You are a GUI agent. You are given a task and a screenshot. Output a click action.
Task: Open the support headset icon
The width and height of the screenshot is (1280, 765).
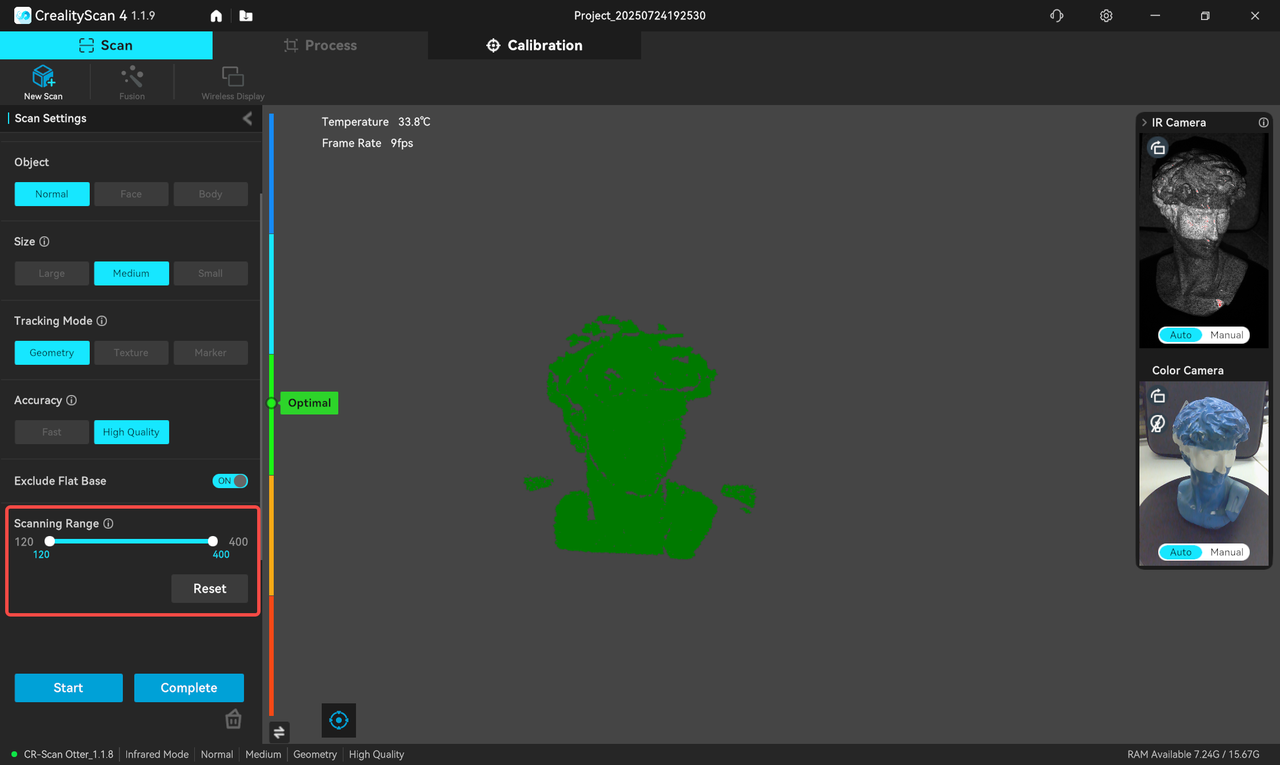(1057, 16)
